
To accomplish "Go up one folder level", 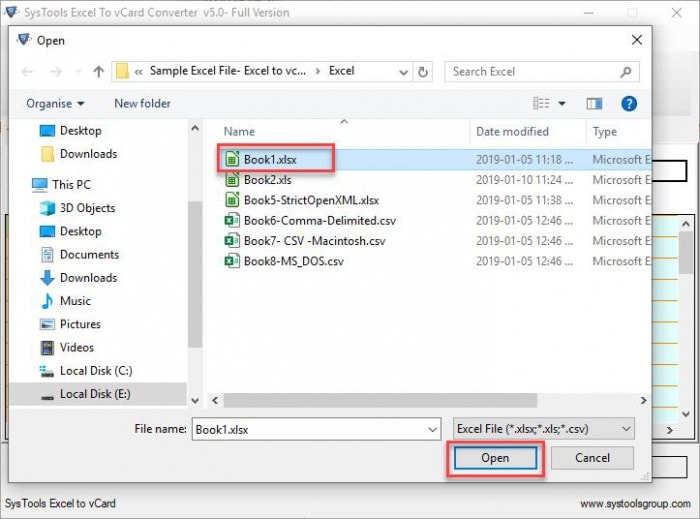I will (99, 71).
